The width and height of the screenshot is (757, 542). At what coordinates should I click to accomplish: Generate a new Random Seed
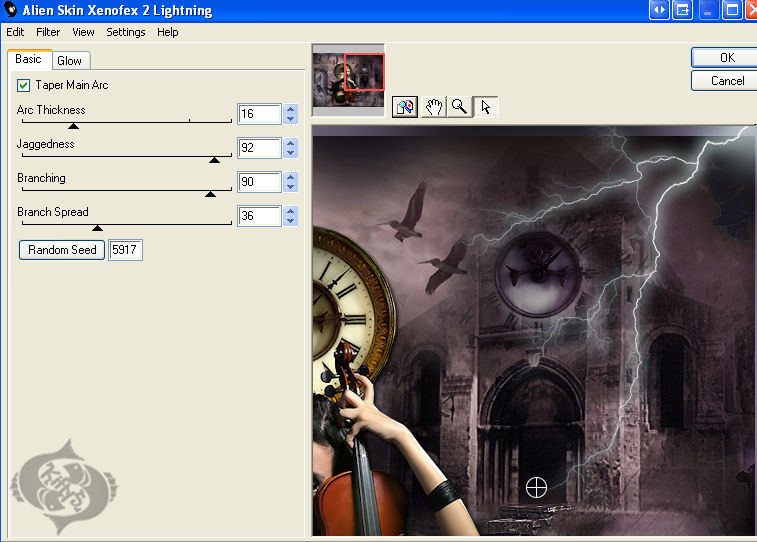[62, 250]
